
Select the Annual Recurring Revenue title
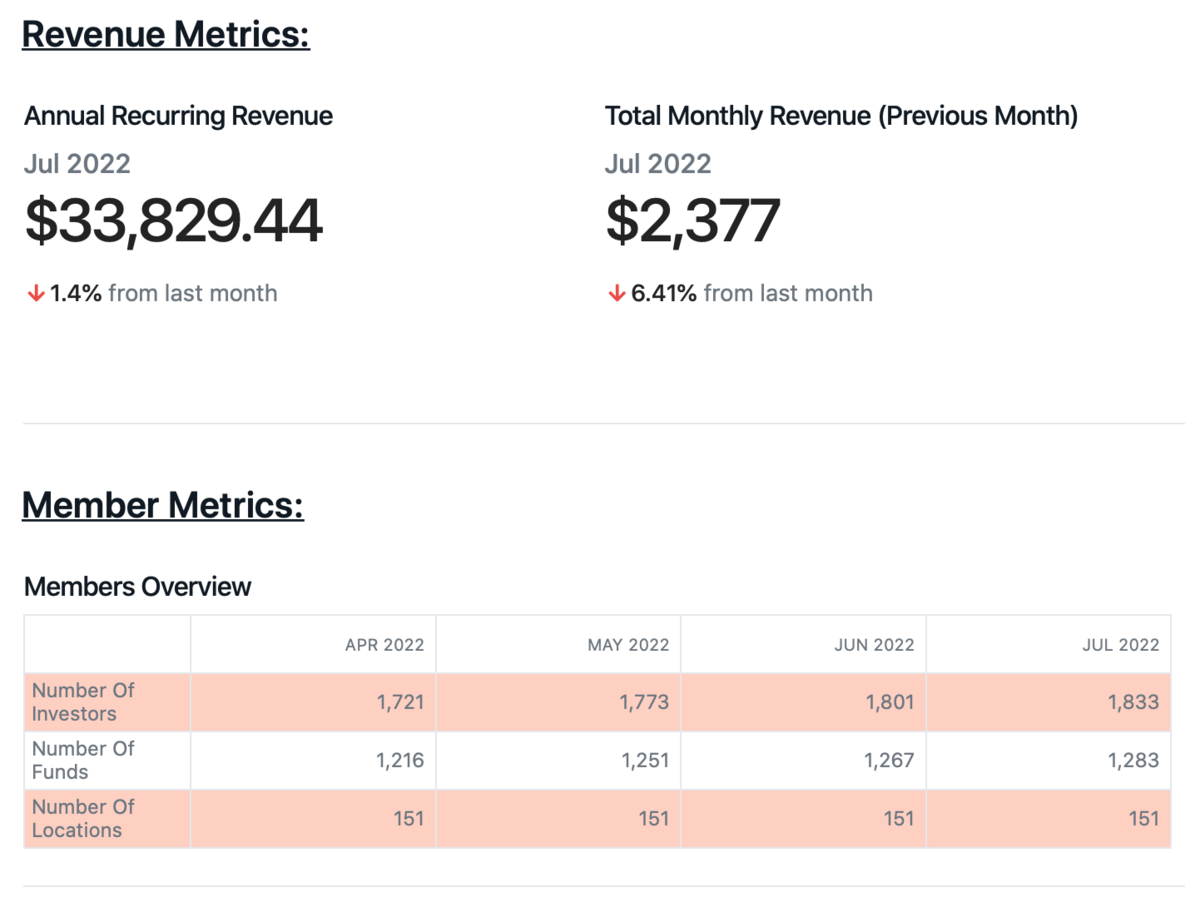(178, 116)
